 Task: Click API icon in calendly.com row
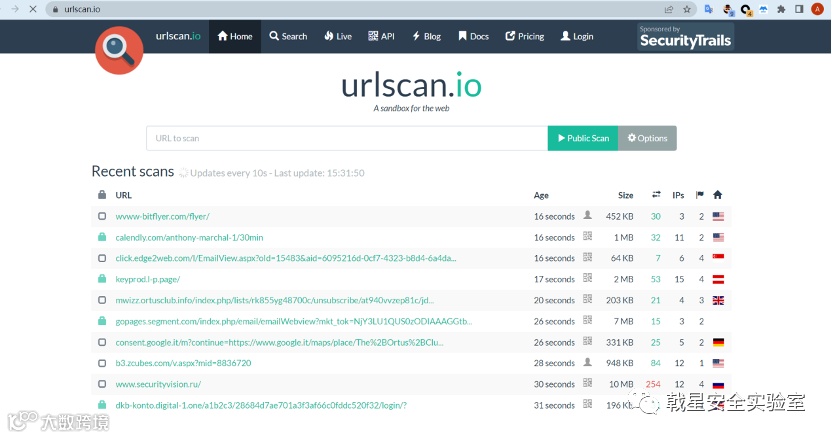point(587,236)
